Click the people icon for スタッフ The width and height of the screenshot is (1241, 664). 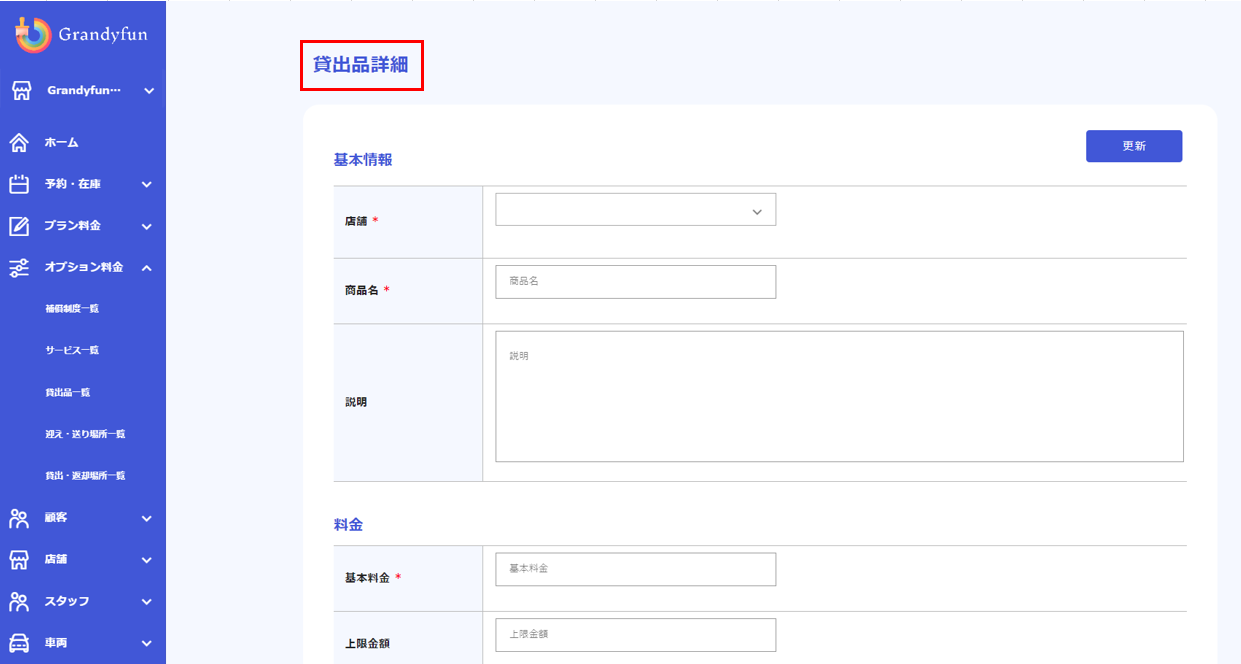(x=19, y=601)
